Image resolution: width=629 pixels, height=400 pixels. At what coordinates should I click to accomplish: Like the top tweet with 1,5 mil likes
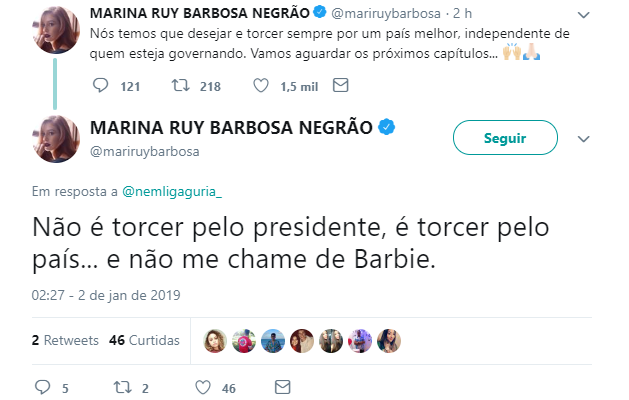(x=261, y=86)
